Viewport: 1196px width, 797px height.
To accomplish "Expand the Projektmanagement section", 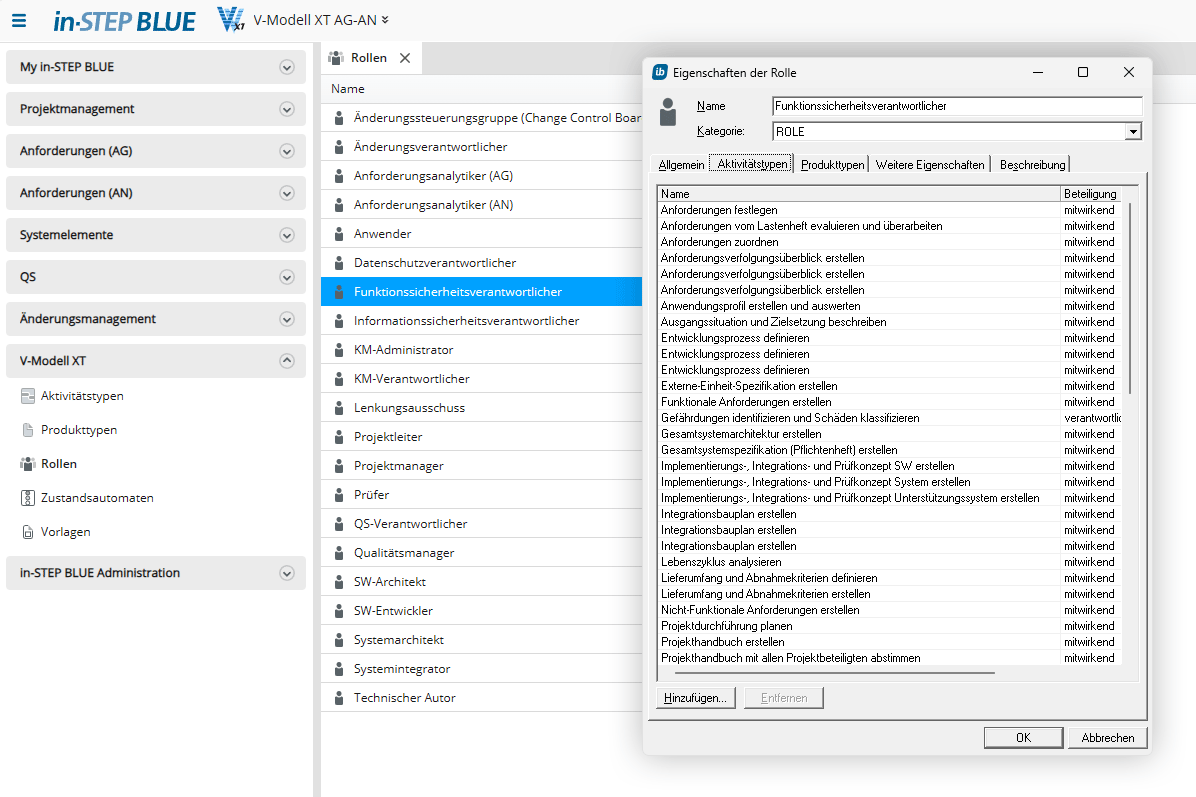I will click(287, 109).
